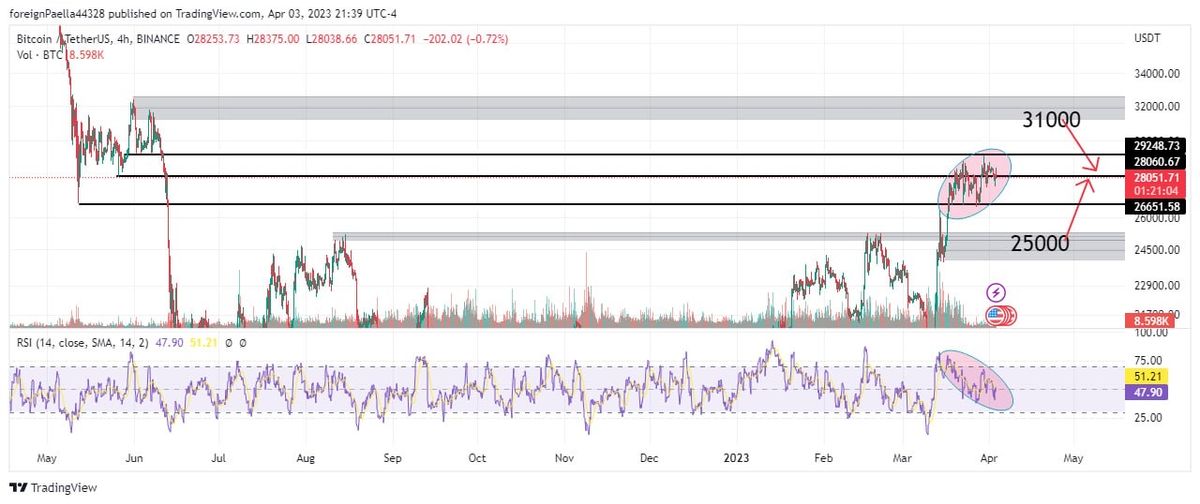Click the TradingView logo at bottom left
The image size is (1200, 504).
[x=48, y=488]
